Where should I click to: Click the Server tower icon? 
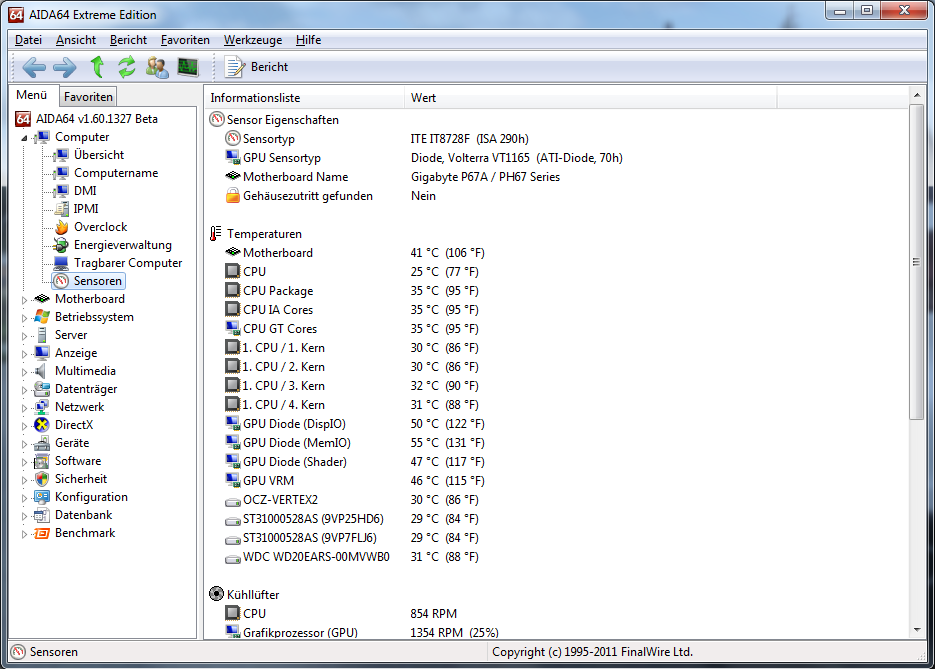coord(42,335)
